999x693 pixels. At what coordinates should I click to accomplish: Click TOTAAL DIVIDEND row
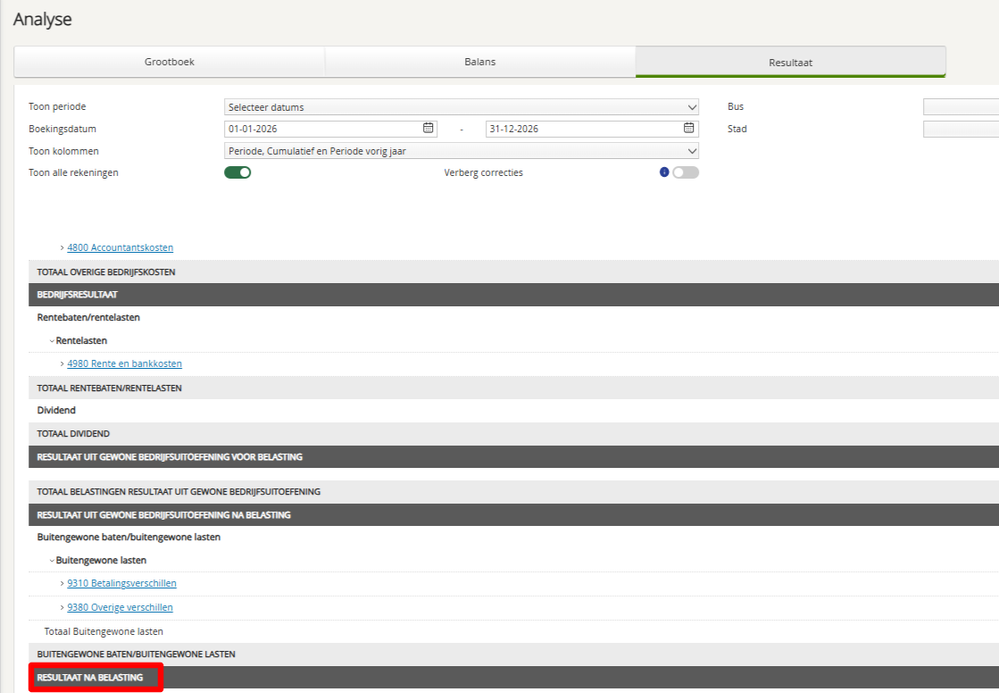[x=514, y=434]
